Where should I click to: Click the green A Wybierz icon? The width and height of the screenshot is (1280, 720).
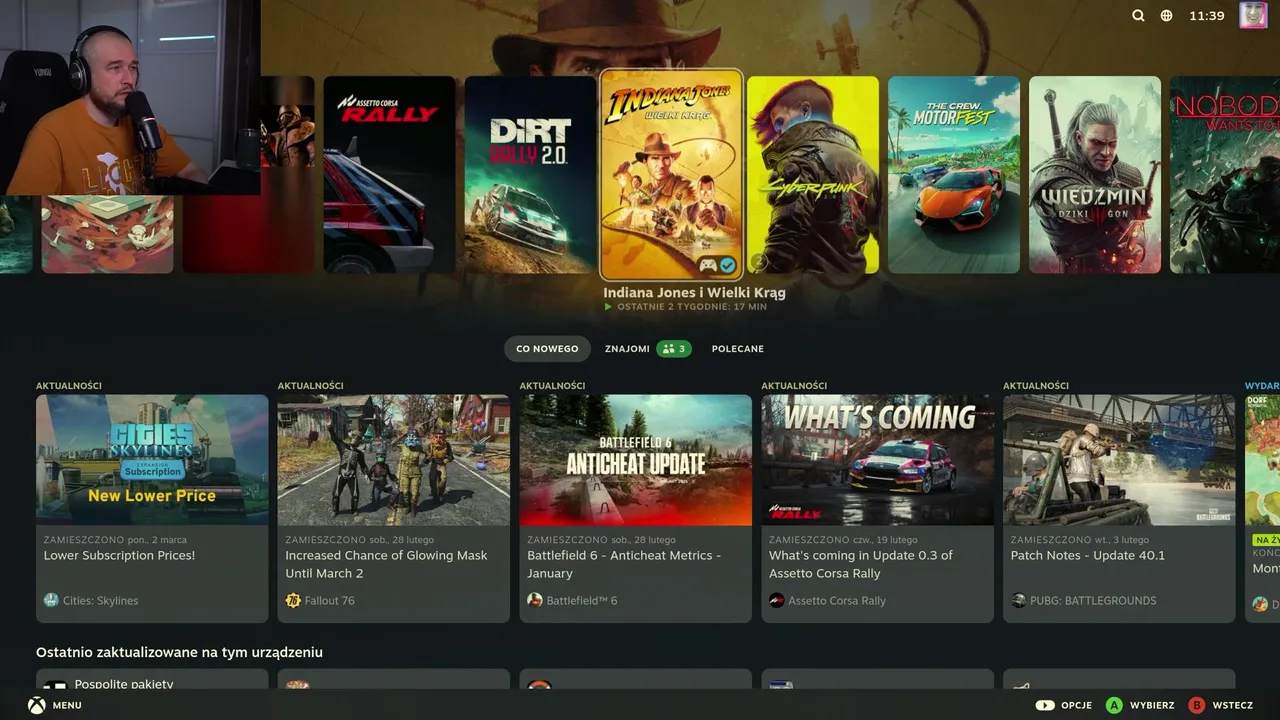tap(1113, 705)
